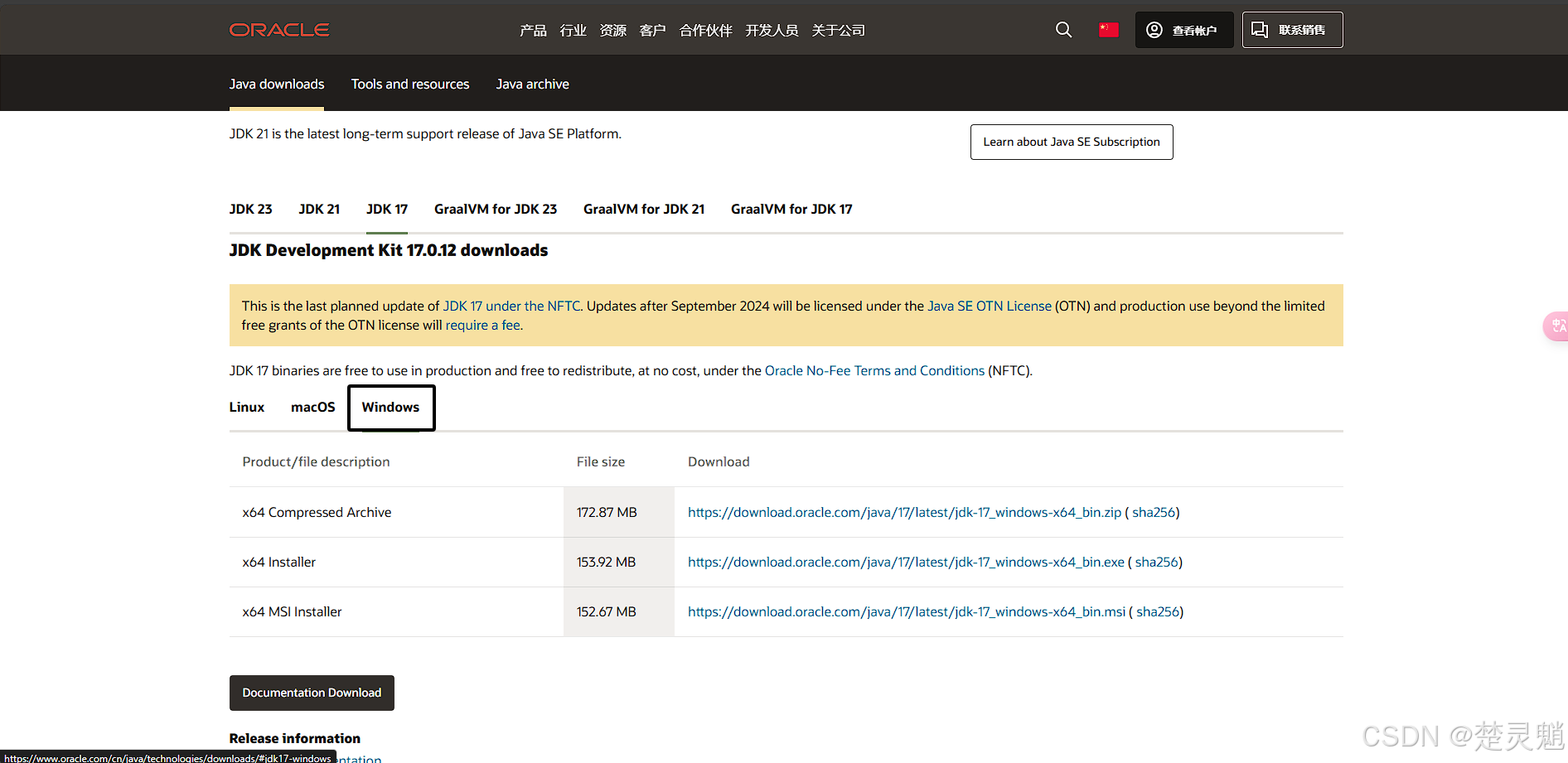The width and height of the screenshot is (1568, 763).
Task: Open the search magnifier icon
Action: pyautogui.click(x=1063, y=30)
